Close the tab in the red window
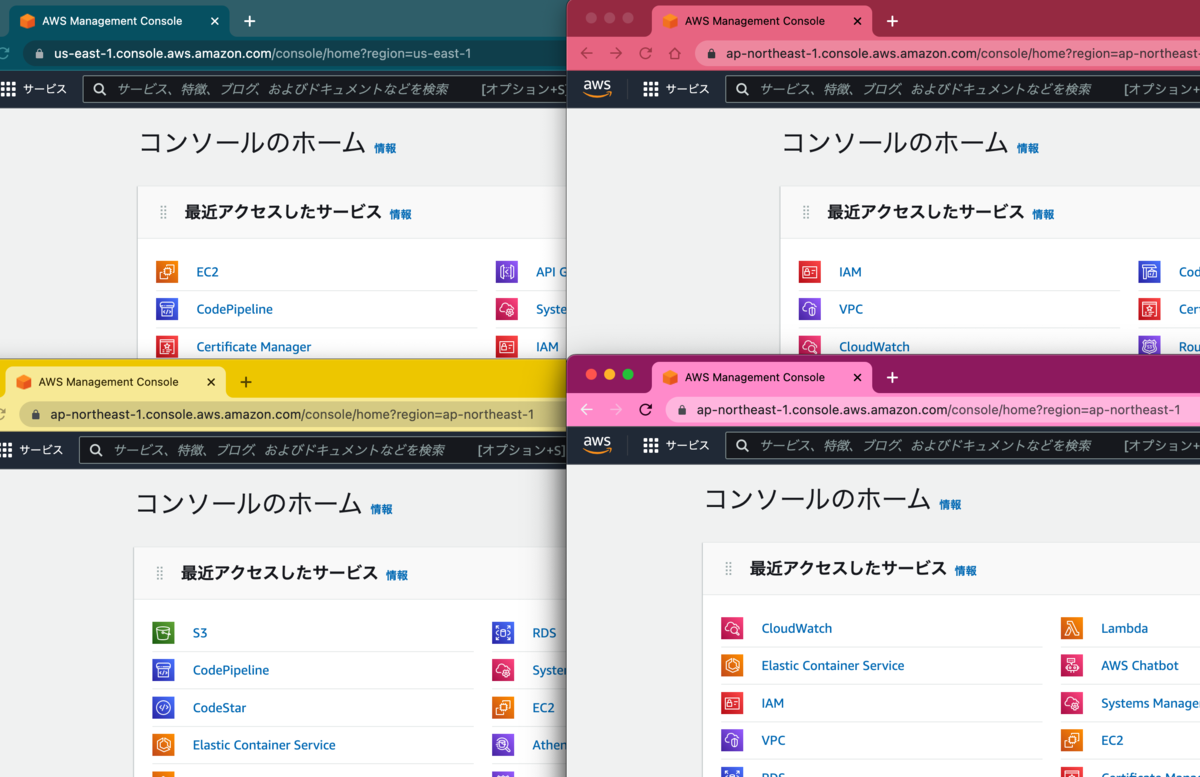This screenshot has height=777, width=1200. tap(858, 21)
